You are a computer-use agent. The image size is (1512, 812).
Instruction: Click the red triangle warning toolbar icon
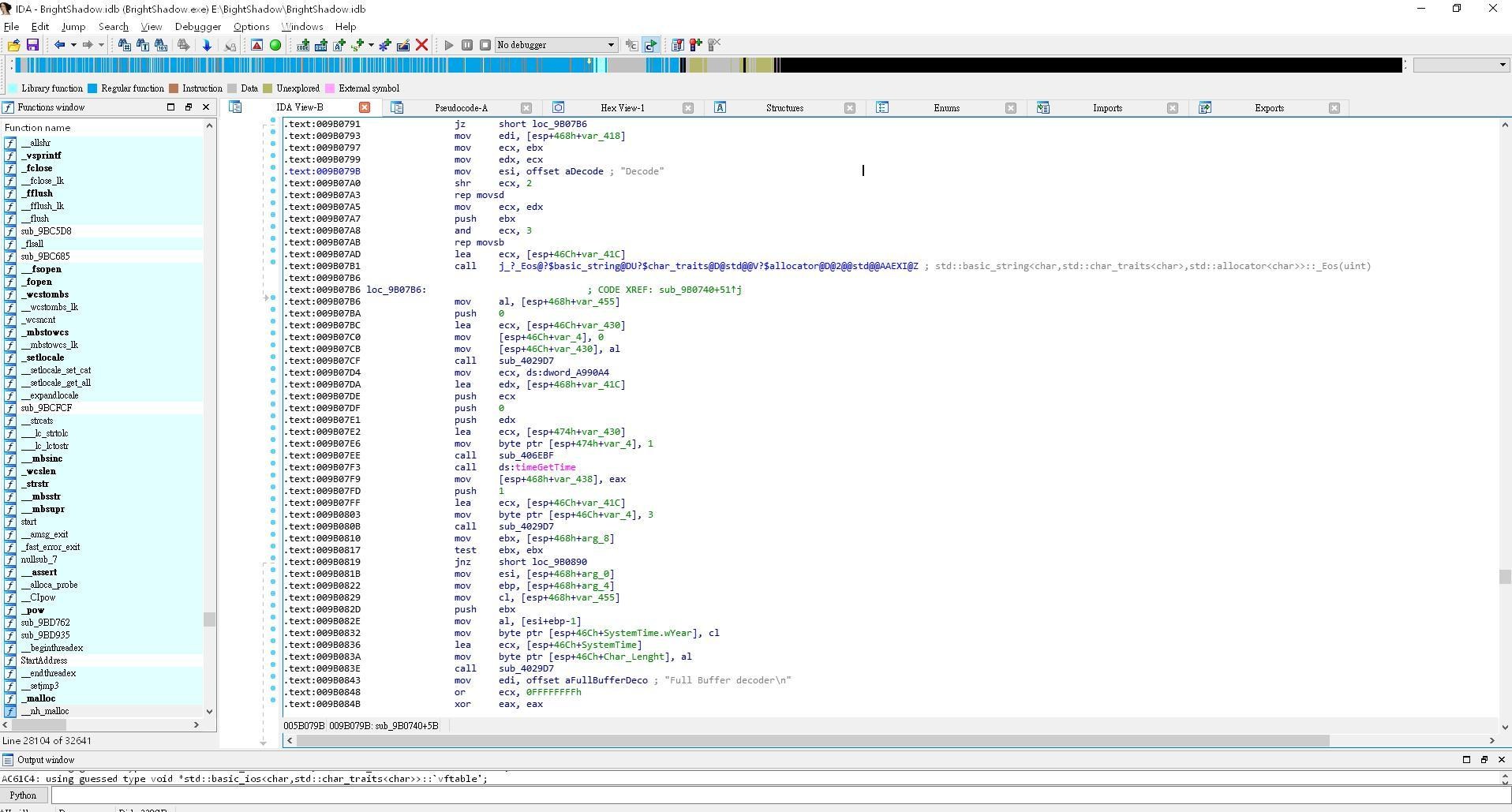pos(257,45)
